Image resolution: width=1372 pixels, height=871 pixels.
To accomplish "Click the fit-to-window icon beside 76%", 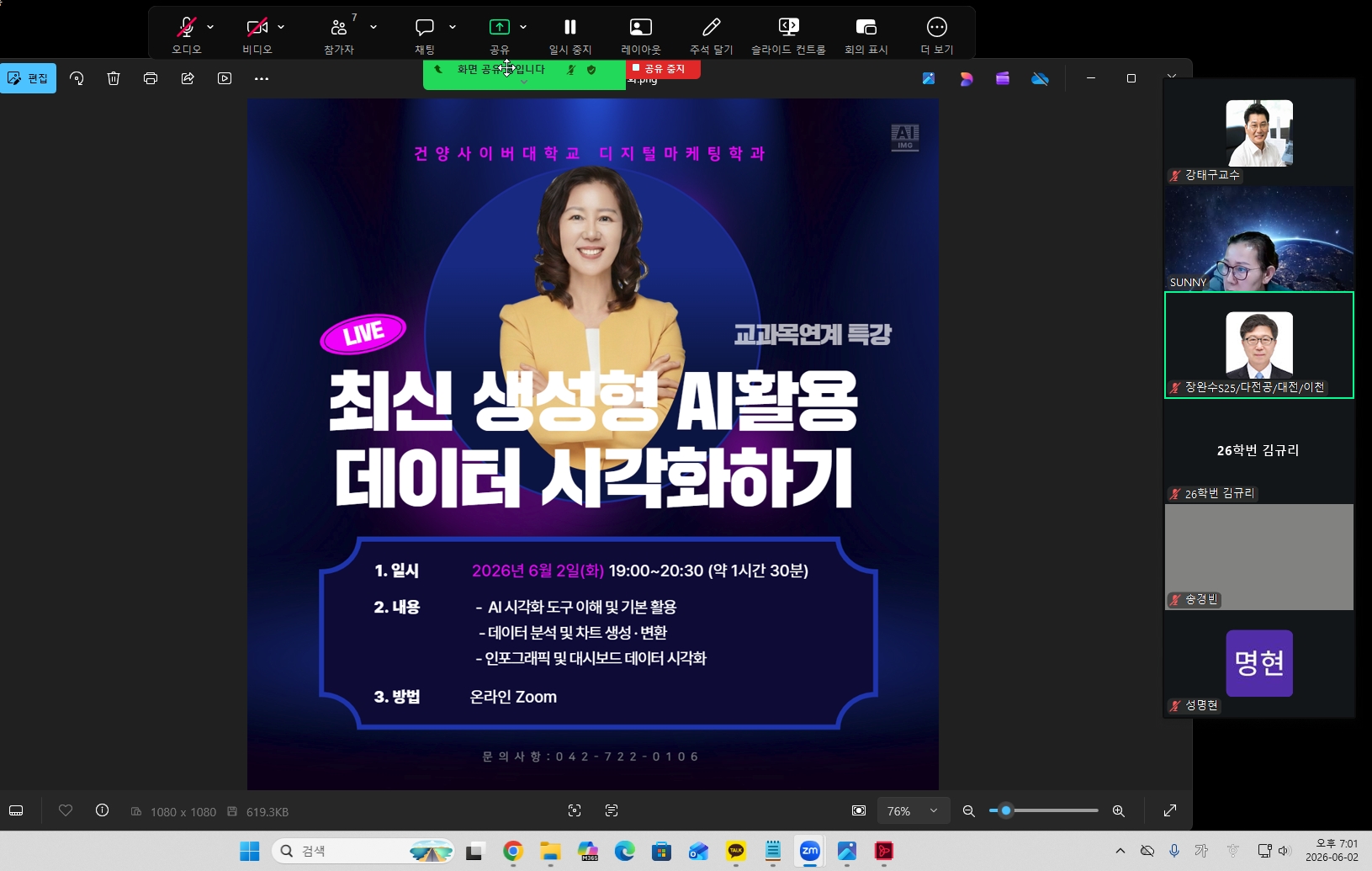I will (x=859, y=810).
